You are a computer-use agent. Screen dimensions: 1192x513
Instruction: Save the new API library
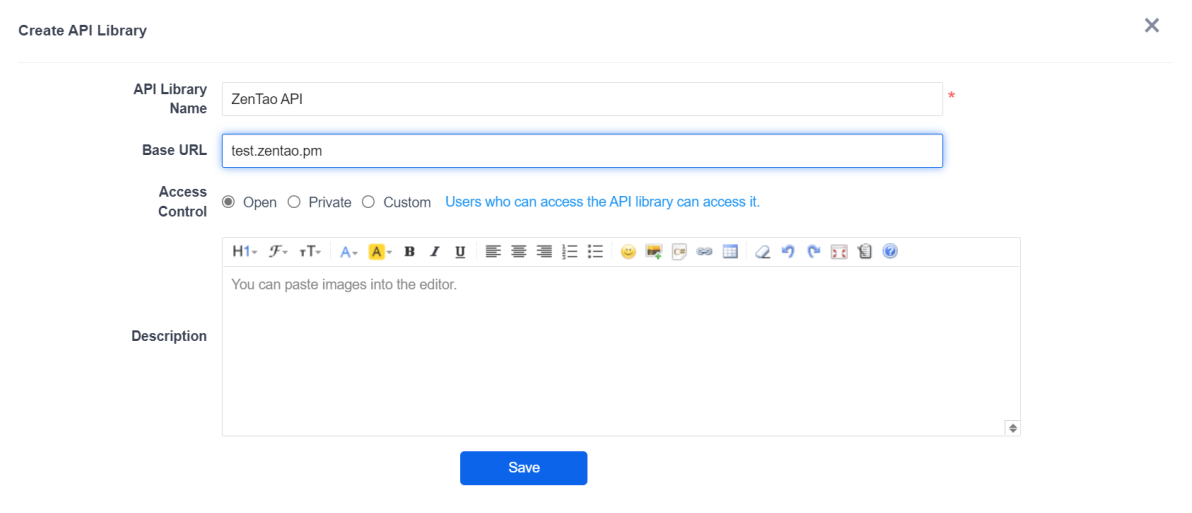(x=524, y=468)
